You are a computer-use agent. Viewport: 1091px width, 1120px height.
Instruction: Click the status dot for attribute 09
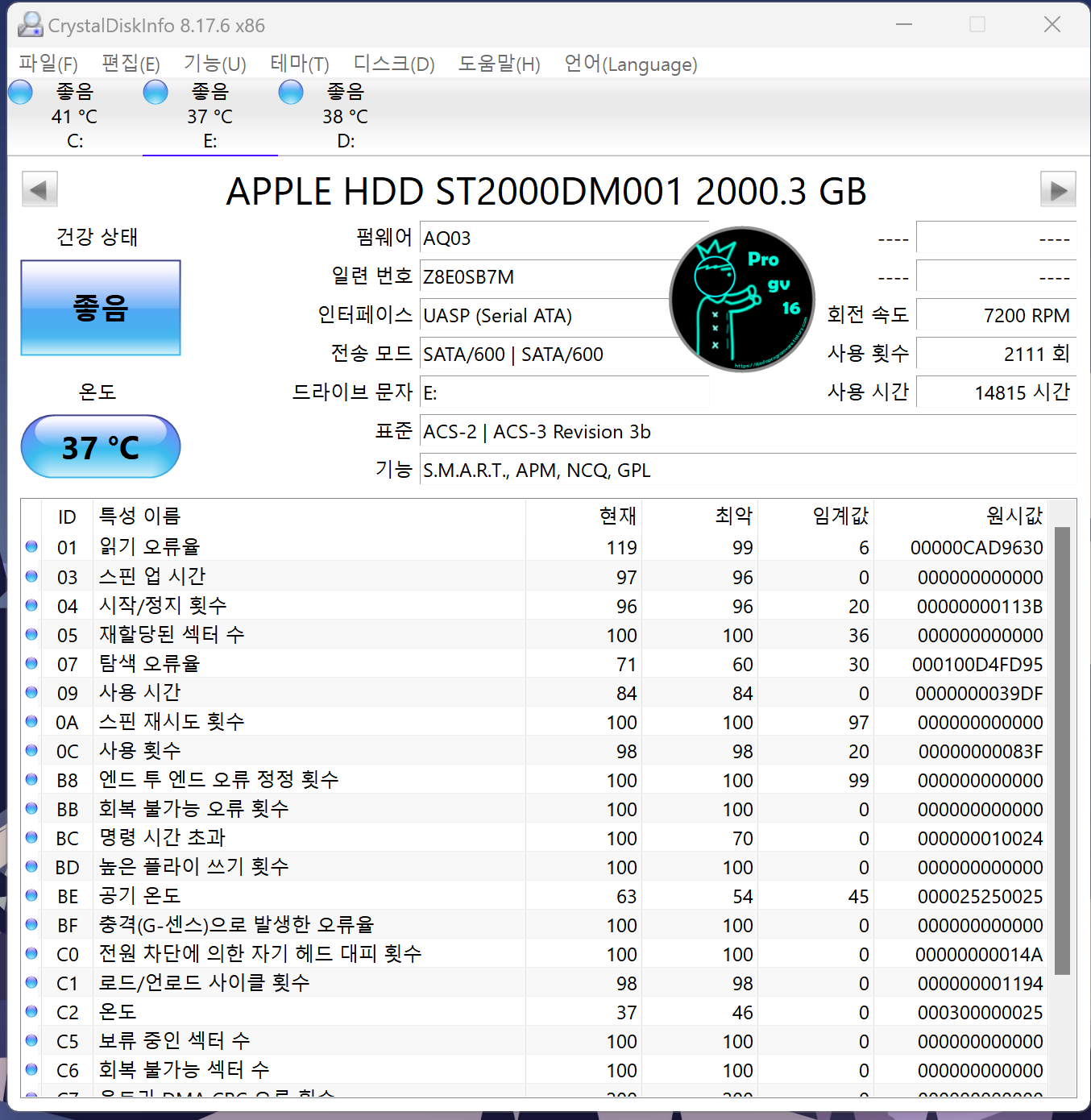pyautogui.click(x=31, y=692)
